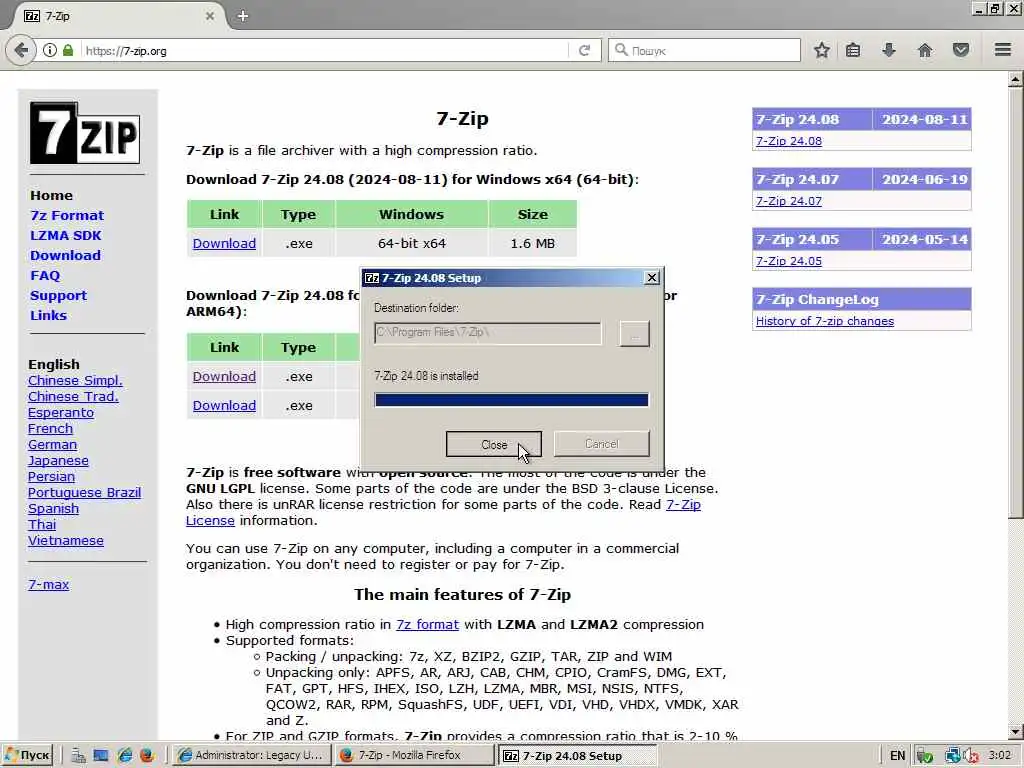This screenshot has height=768, width=1024.
Task: Click the 7z icon in Setup title bar
Action: tap(372, 278)
